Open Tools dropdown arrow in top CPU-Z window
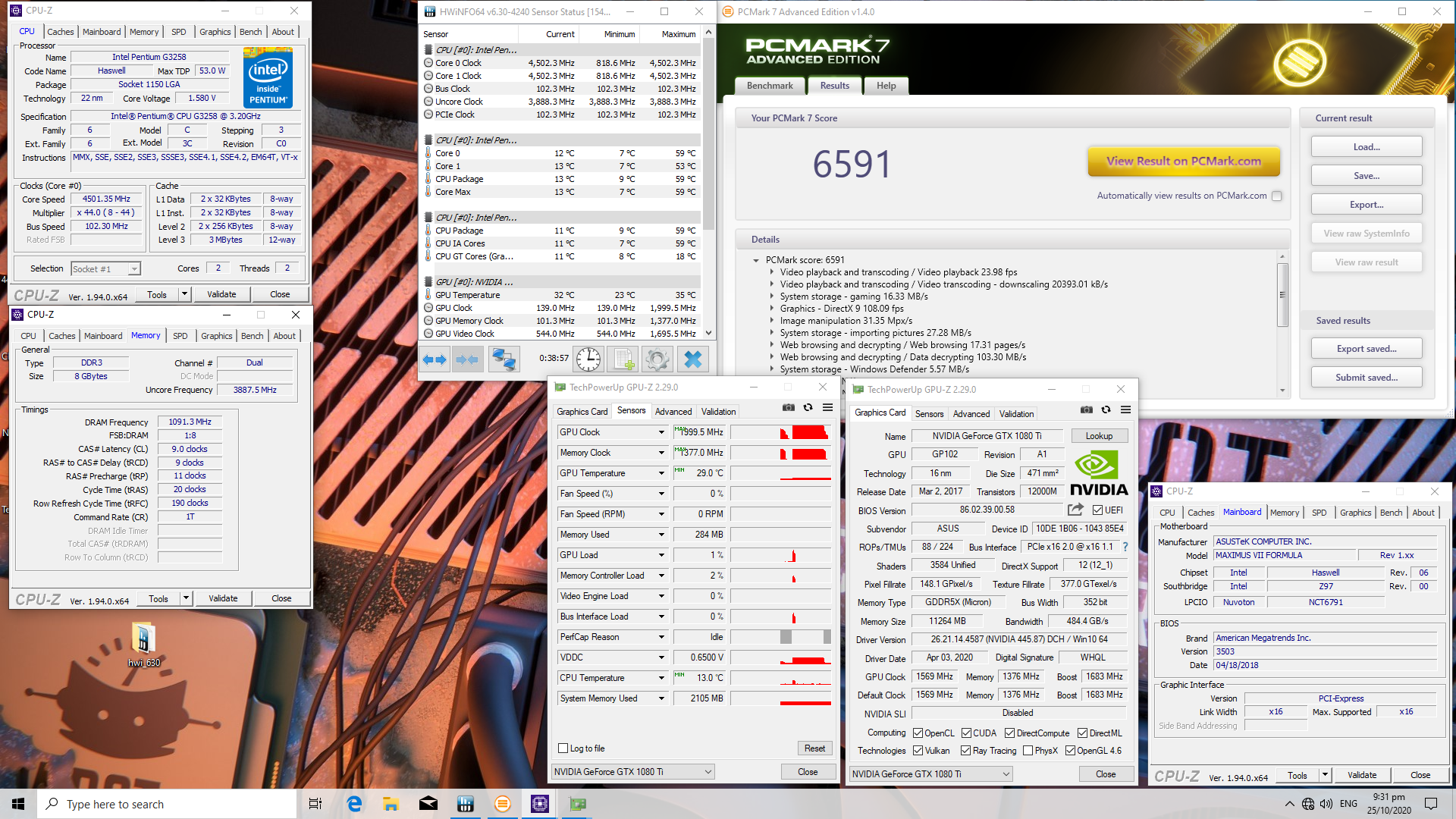The image size is (1456, 819). (x=184, y=294)
